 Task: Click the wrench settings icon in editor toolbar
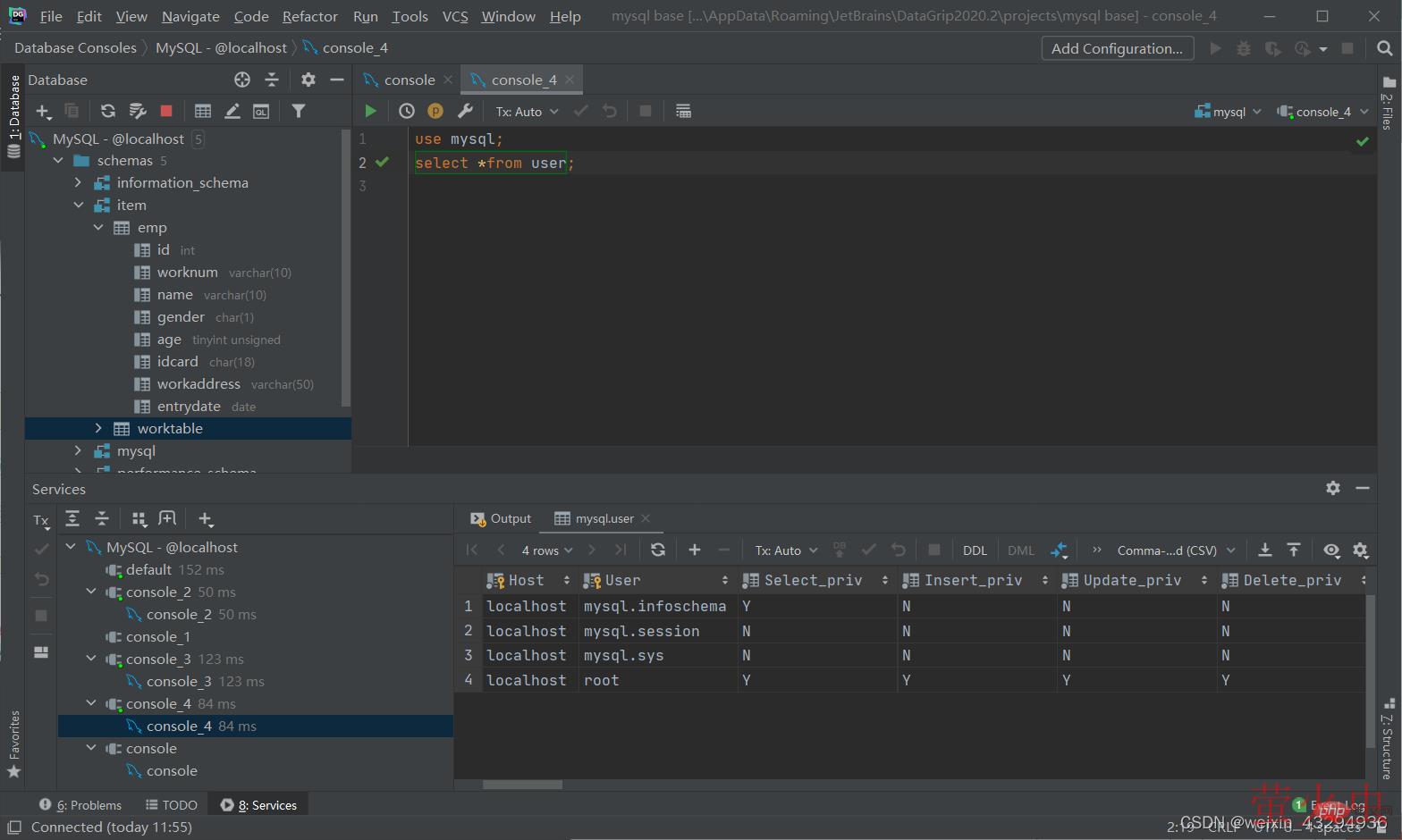[x=465, y=111]
